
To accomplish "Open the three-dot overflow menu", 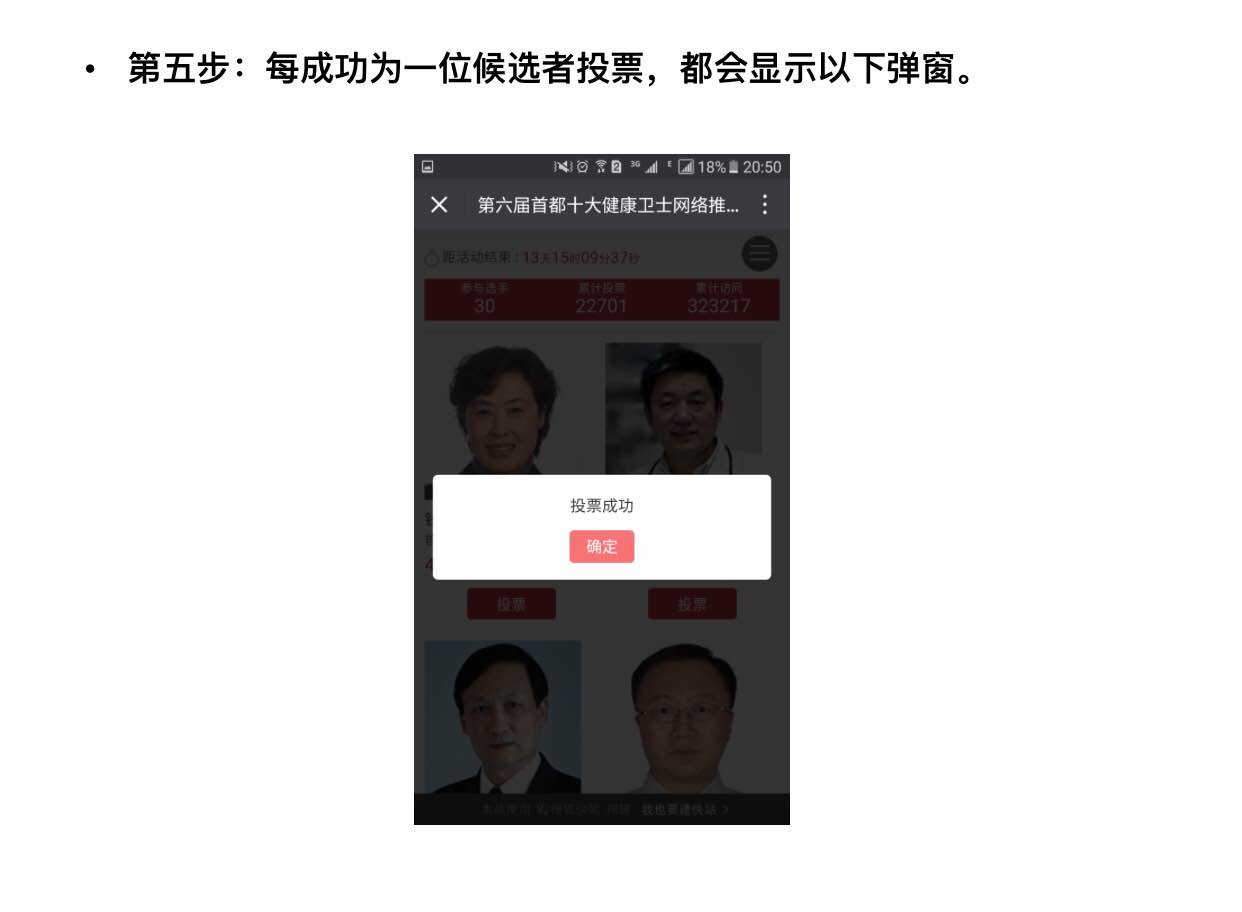I will pyautogui.click(x=765, y=205).
